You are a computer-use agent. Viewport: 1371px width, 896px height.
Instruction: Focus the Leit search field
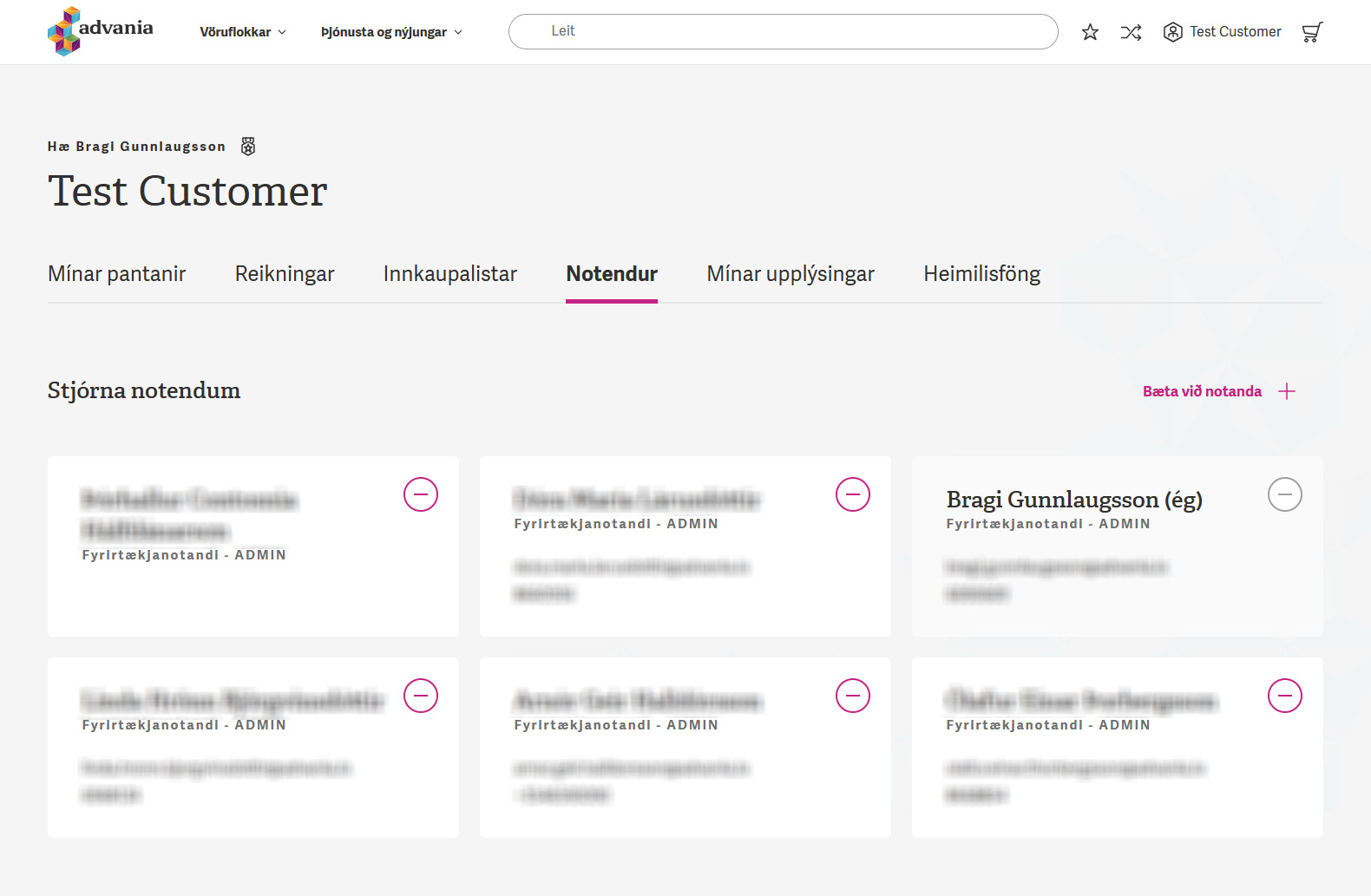pos(783,31)
